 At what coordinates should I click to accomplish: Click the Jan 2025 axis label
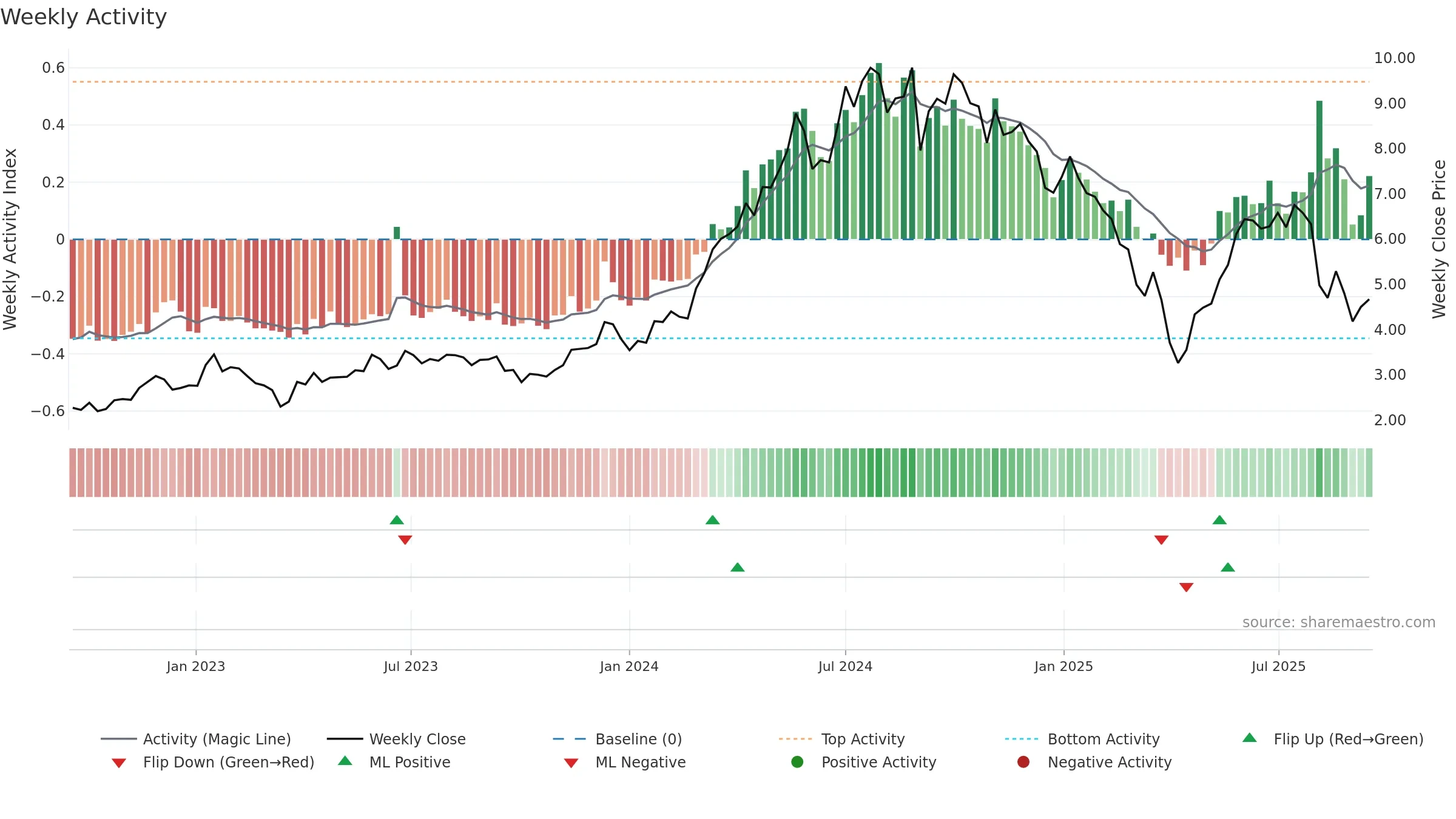point(1063,667)
